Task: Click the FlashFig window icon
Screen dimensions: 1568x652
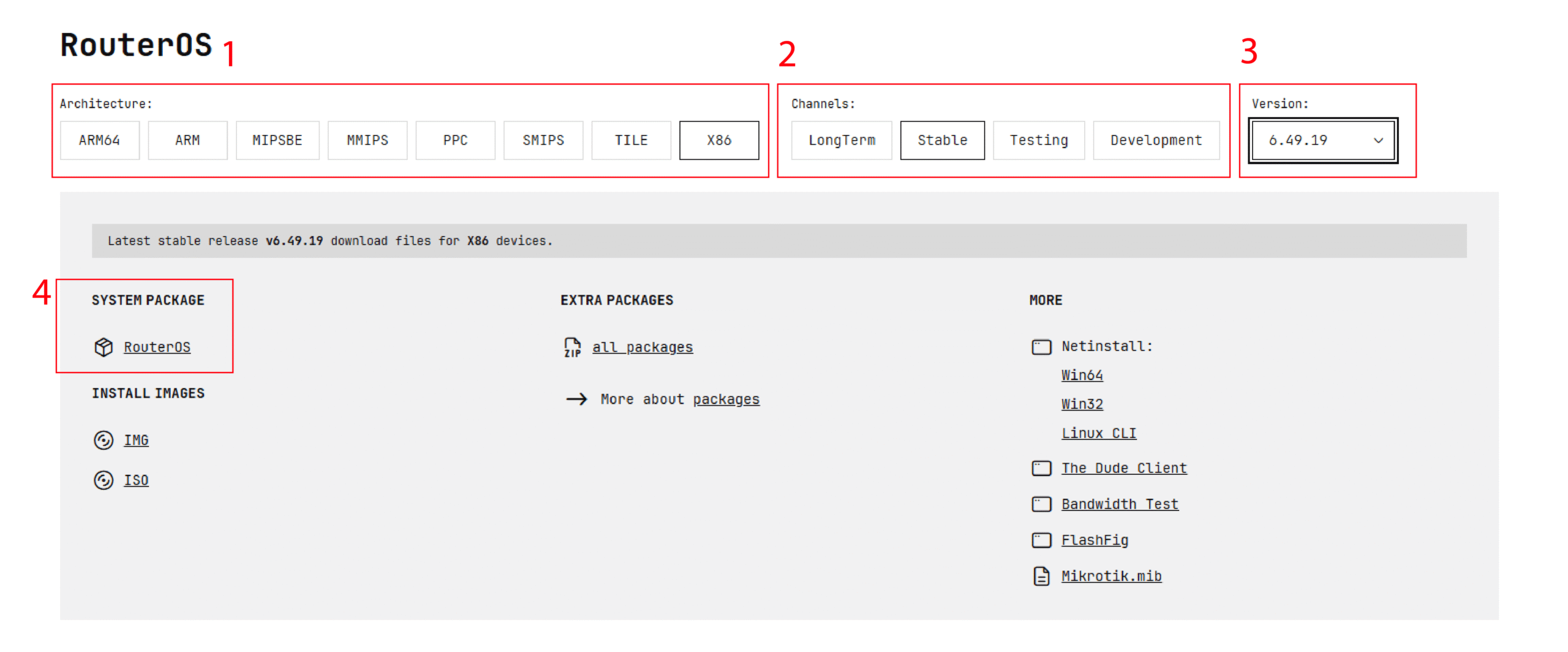Action: pos(1041,540)
